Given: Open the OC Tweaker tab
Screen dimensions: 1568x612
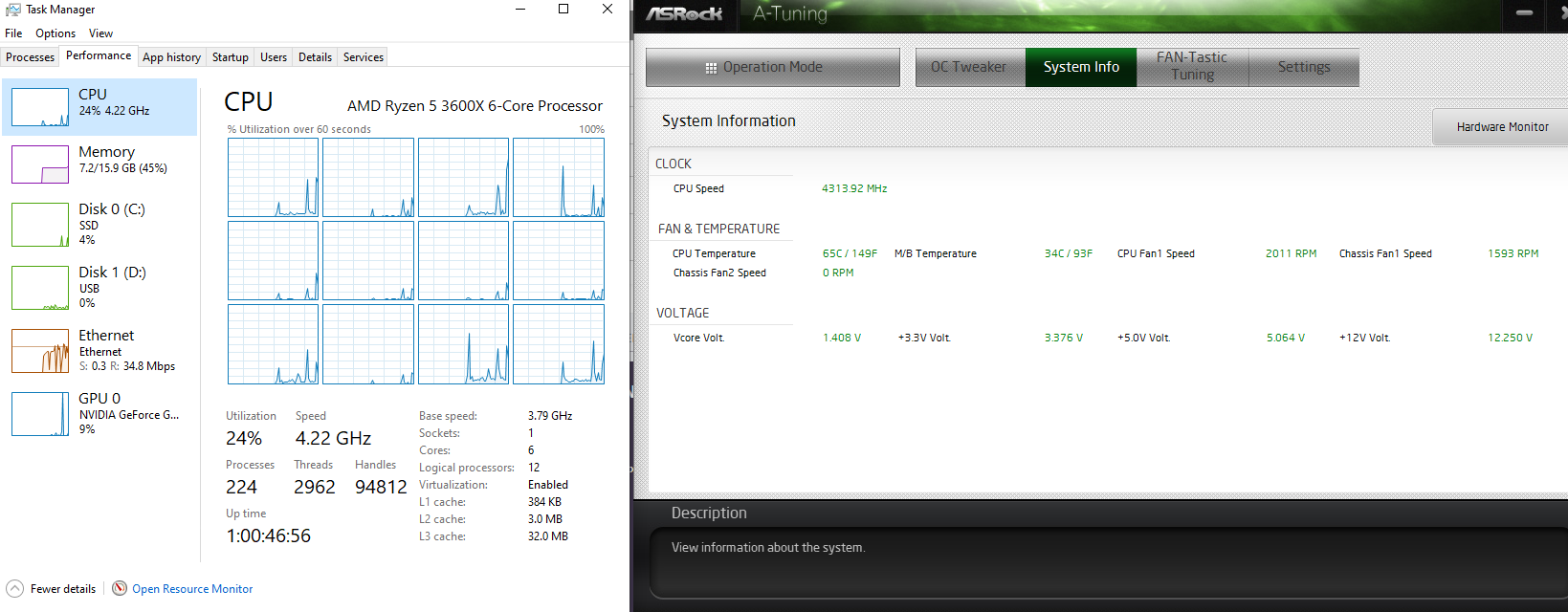Looking at the screenshot, I should pos(969,67).
